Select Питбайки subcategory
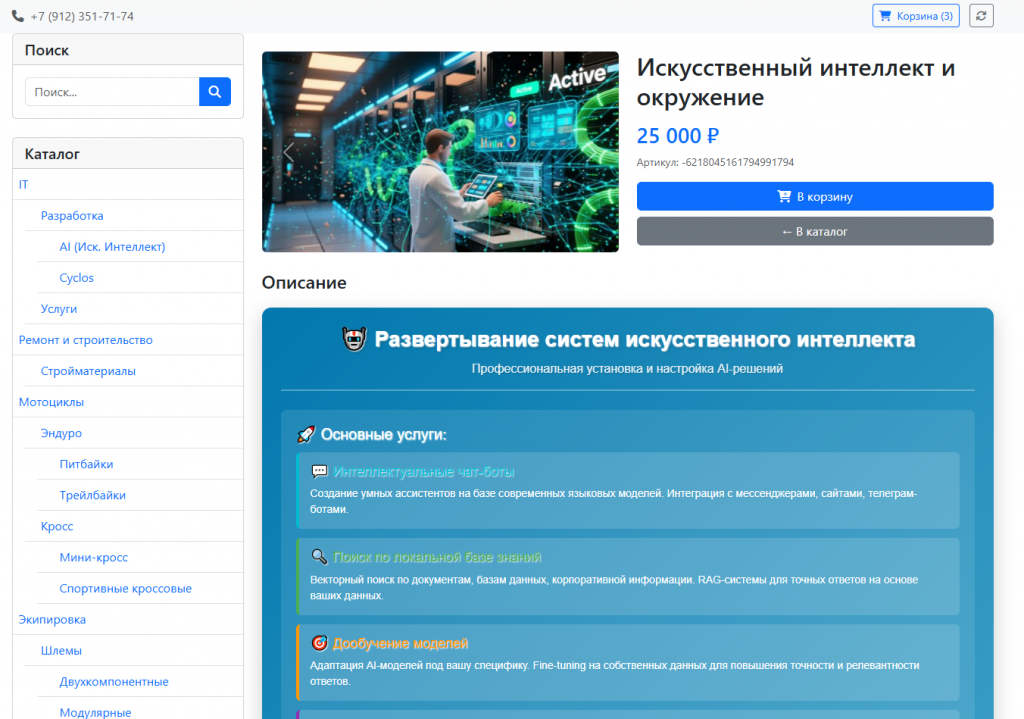This screenshot has width=1024, height=719. pyautogui.click(x=86, y=464)
